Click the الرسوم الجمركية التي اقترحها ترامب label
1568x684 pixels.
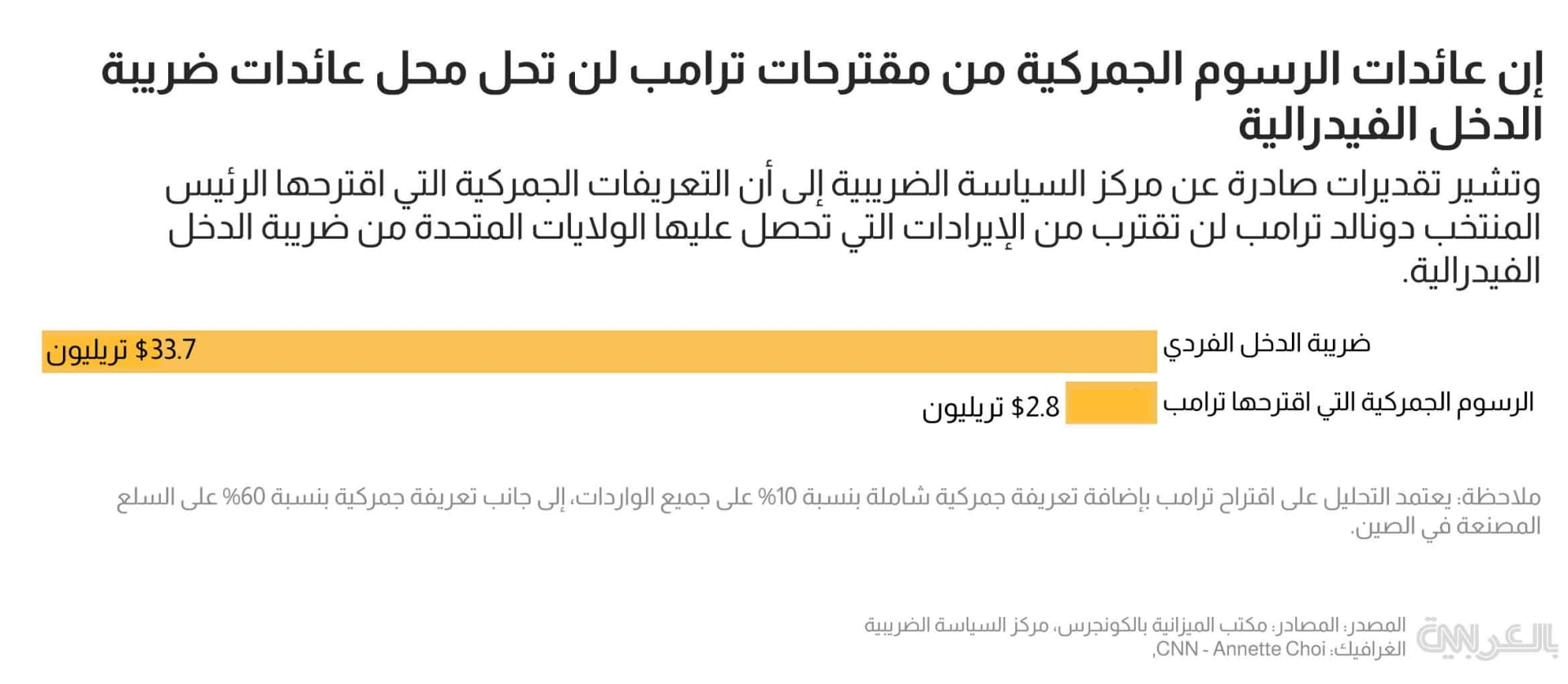click(x=1348, y=403)
